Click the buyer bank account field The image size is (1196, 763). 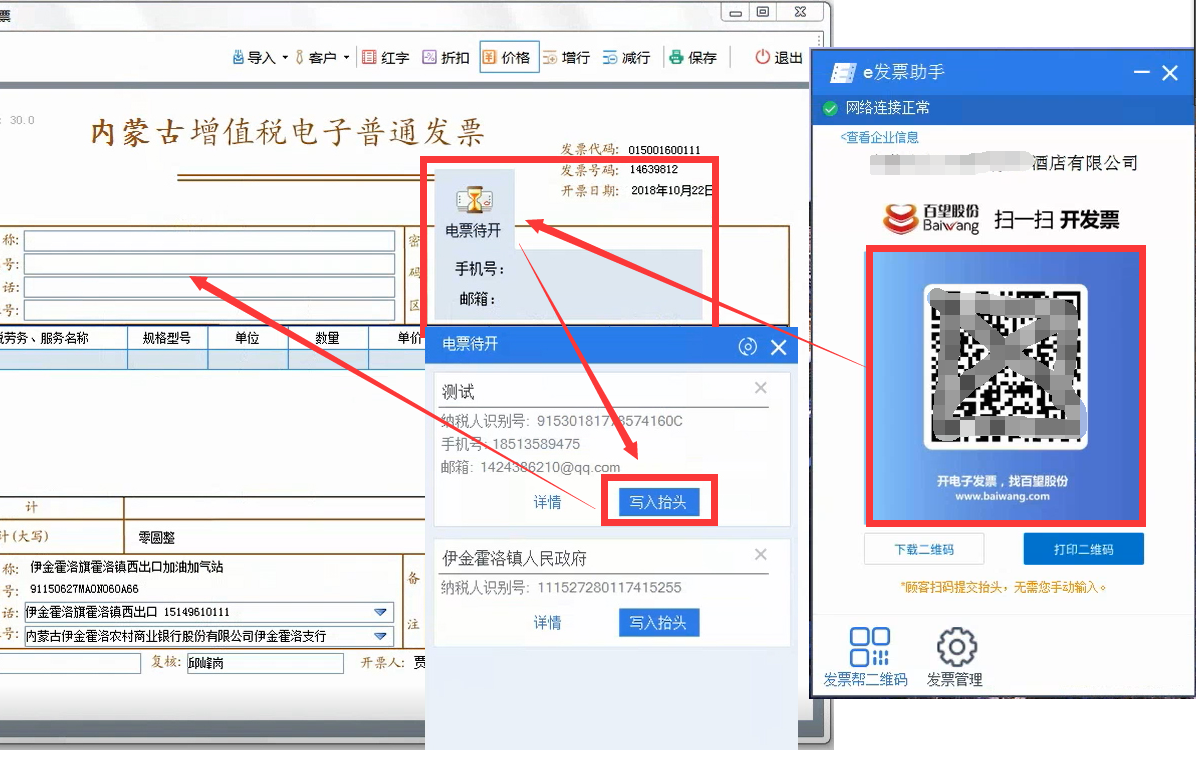tap(209, 311)
